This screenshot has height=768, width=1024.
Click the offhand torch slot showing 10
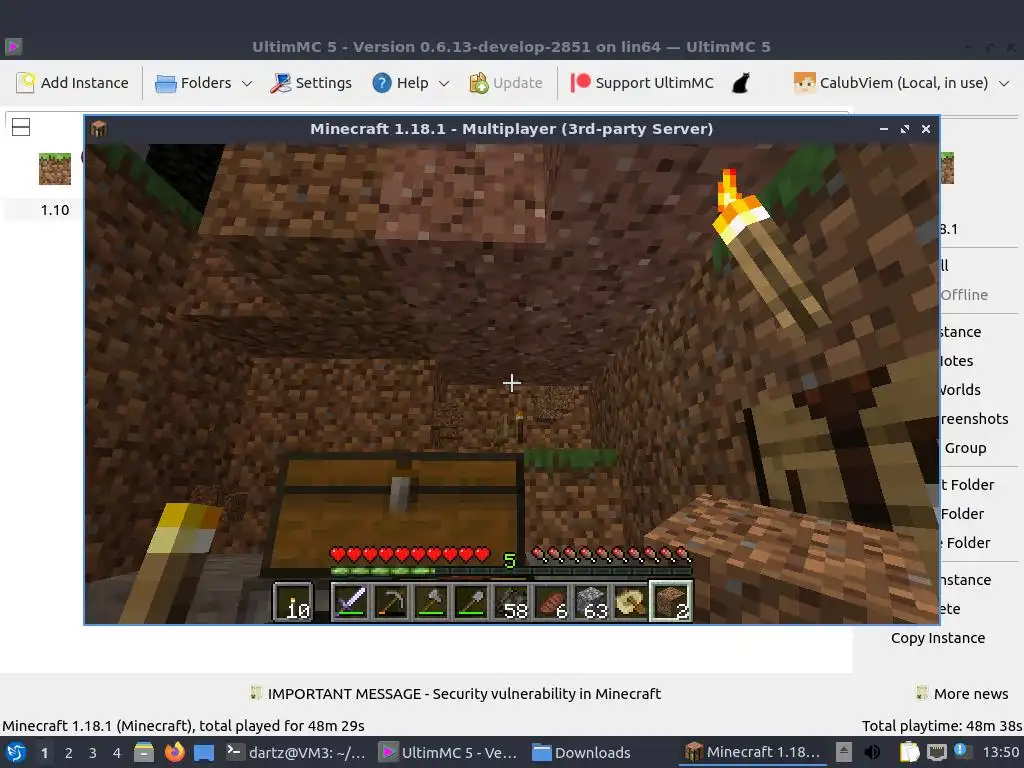(x=293, y=601)
